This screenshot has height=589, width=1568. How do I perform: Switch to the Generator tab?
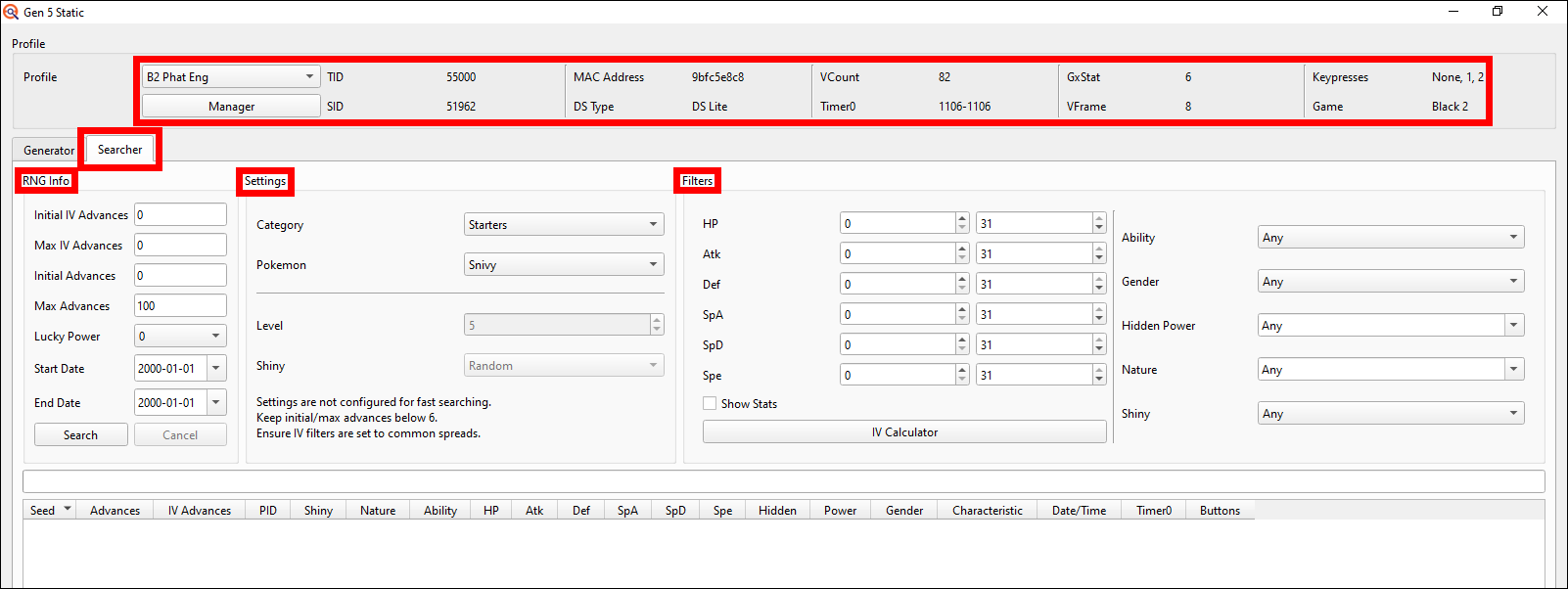click(x=49, y=150)
